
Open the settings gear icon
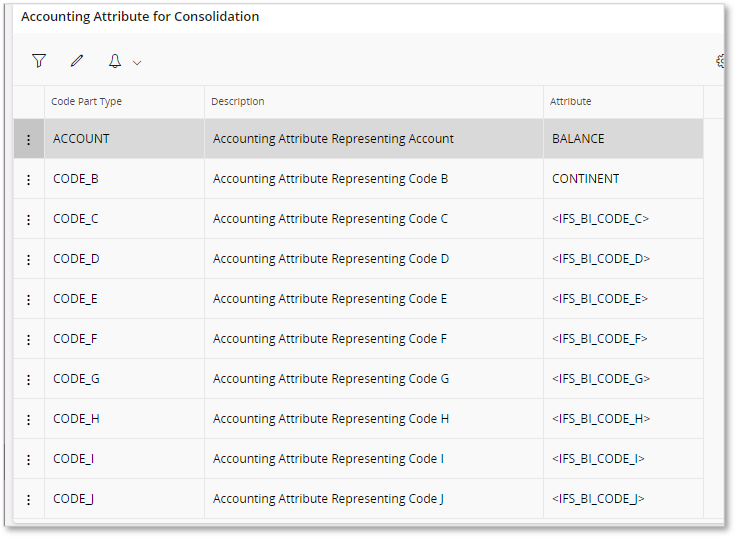(720, 61)
